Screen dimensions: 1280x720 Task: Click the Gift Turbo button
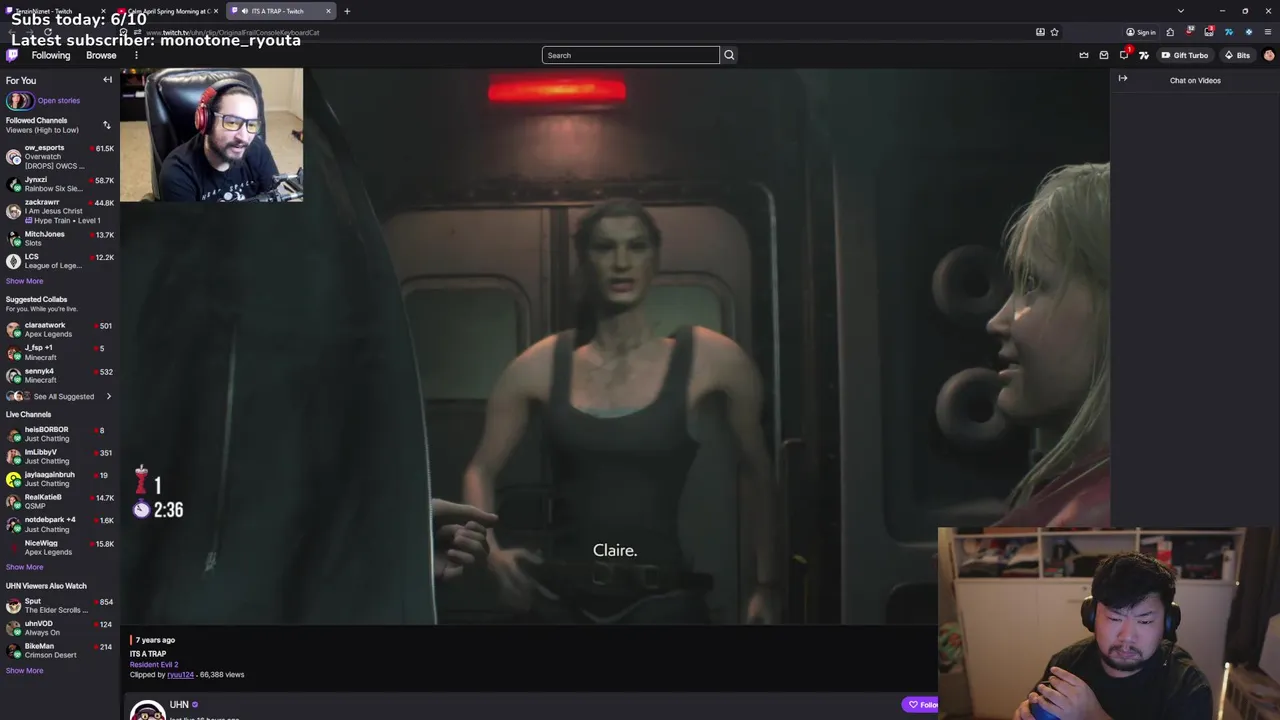1185,55
